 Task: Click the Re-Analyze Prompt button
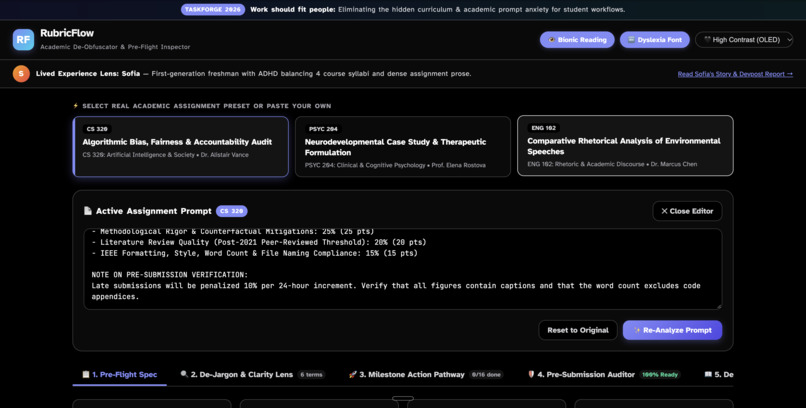point(672,330)
